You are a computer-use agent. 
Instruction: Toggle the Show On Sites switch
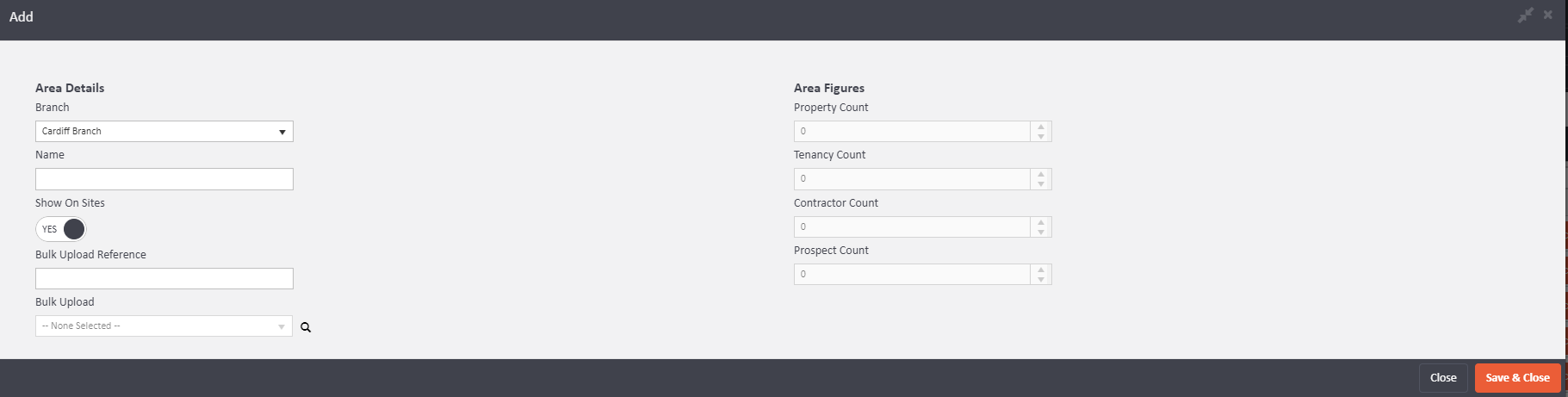[x=61, y=229]
